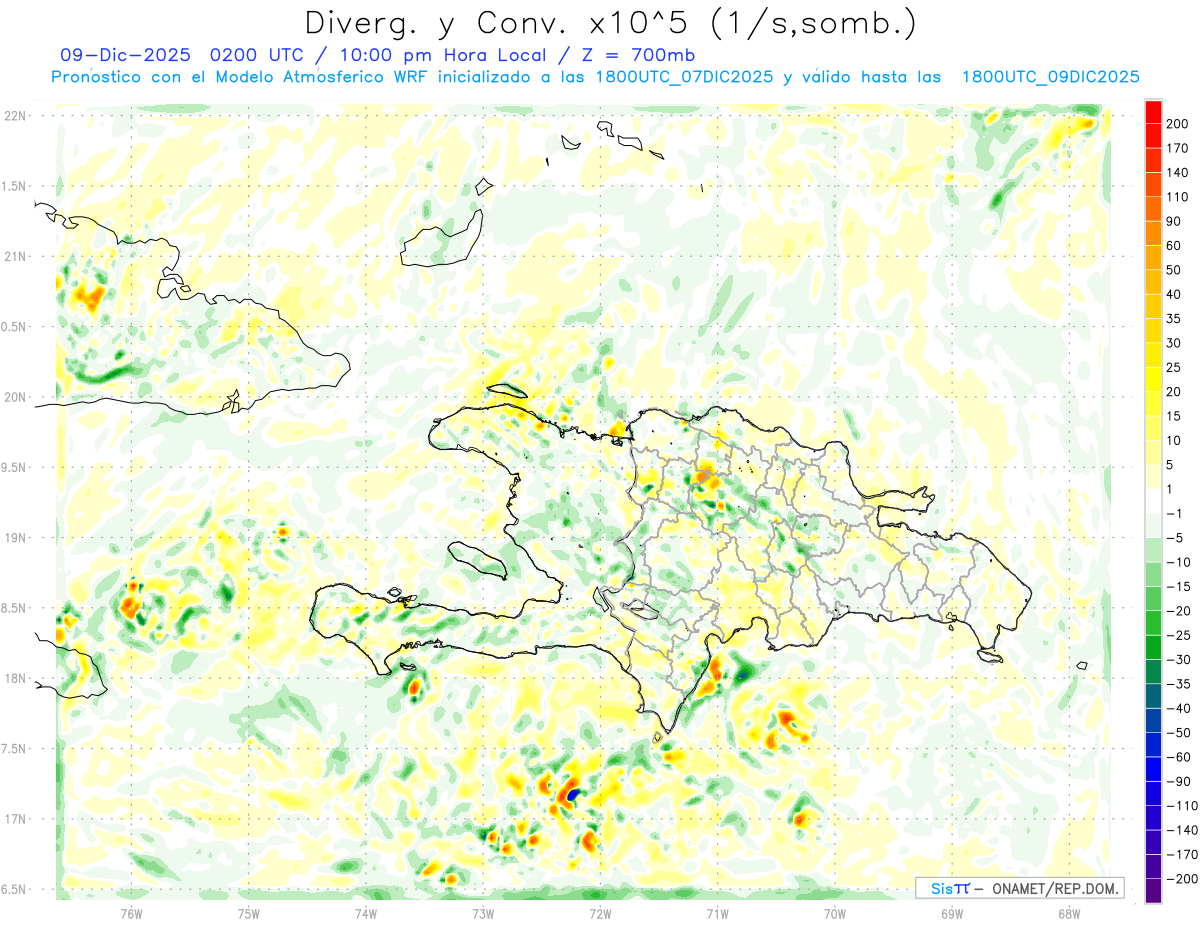The height and width of the screenshot is (927, 1200).
Task: Click the red colorbar segment above 200
Action: (x=1153, y=111)
